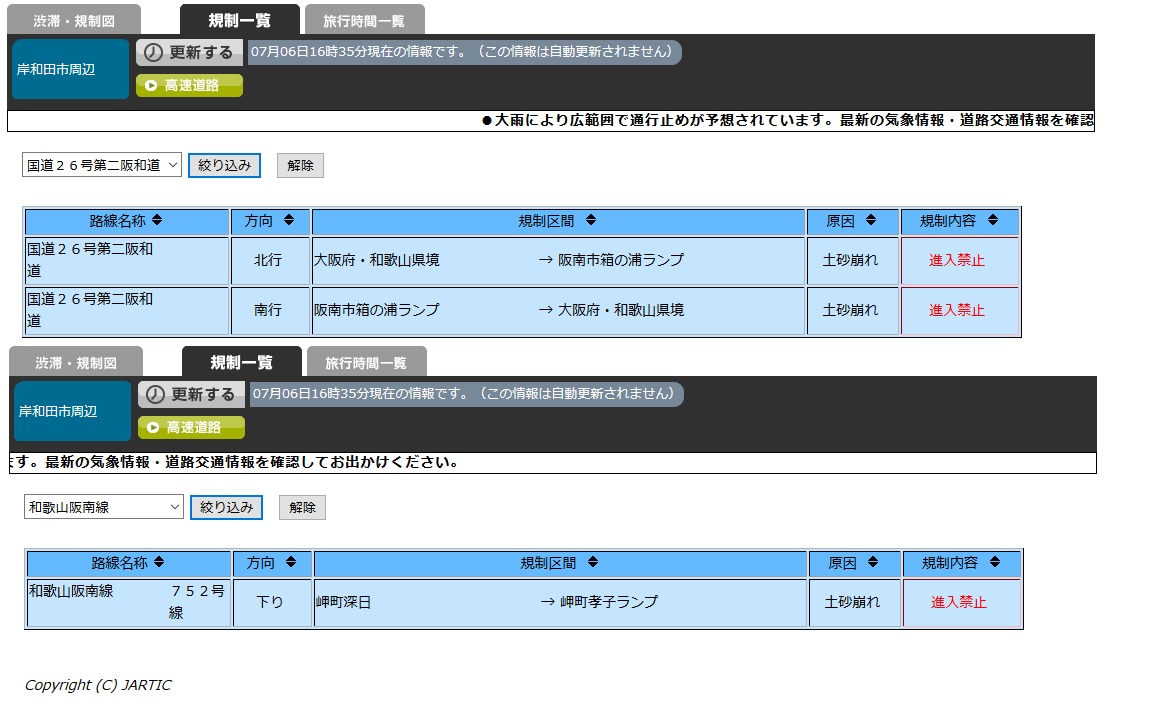Sort by 規制内容 in the 和歌山阪南線 table

click(x=998, y=563)
